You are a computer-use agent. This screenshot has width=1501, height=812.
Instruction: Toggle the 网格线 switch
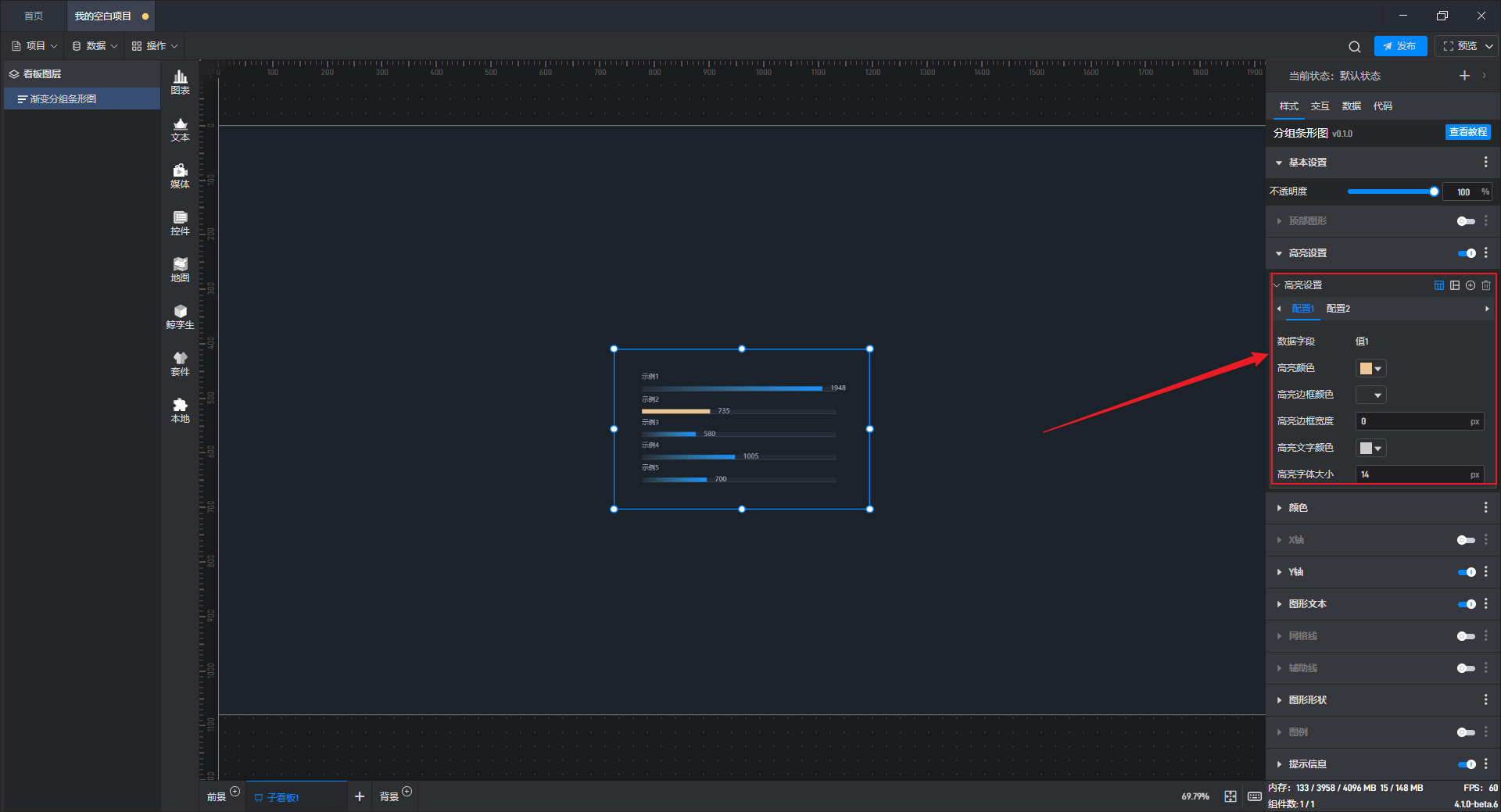(x=1466, y=636)
